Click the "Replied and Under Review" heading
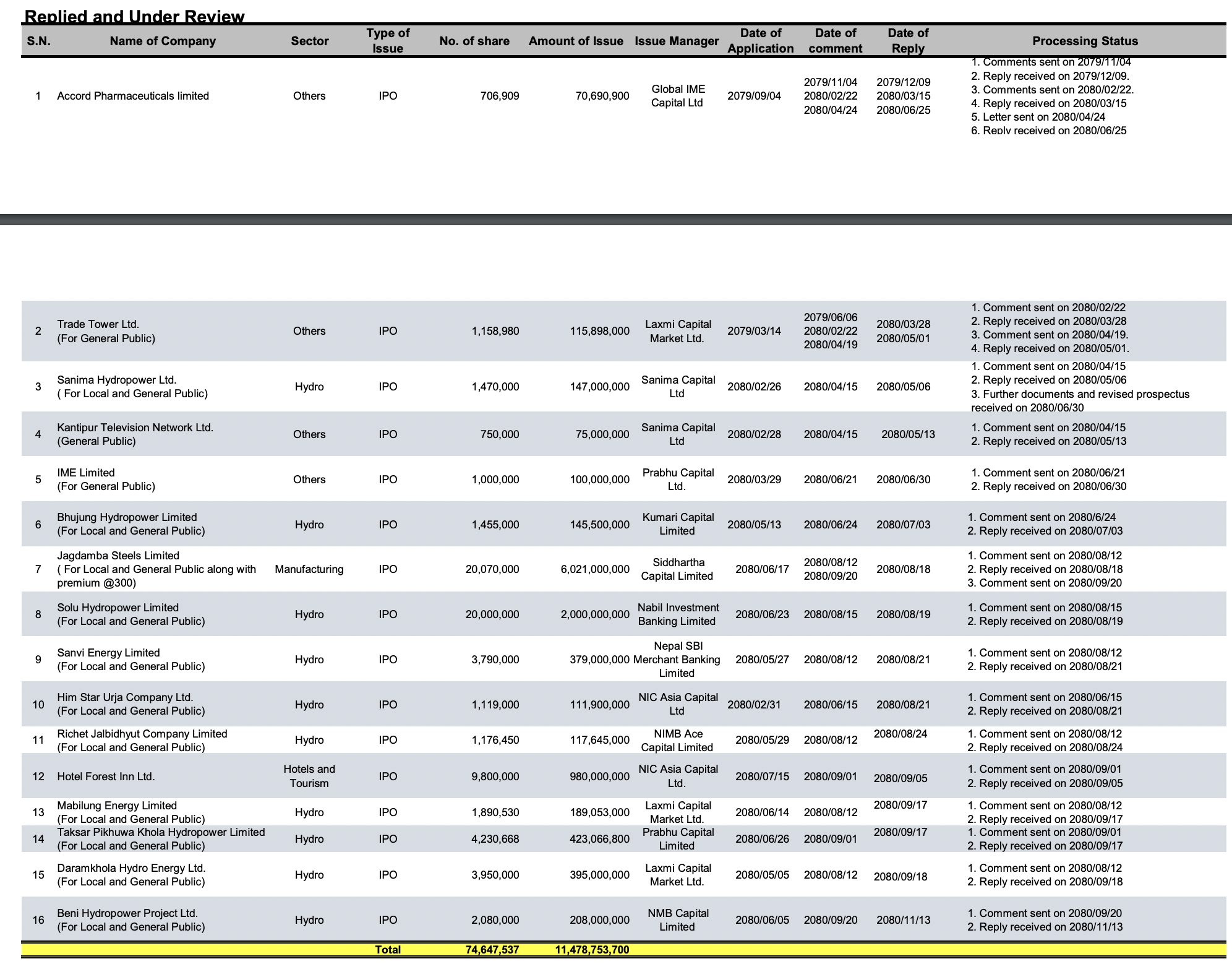The height and width of the screenshot is (964, 1232). click(x=134, y=17)
